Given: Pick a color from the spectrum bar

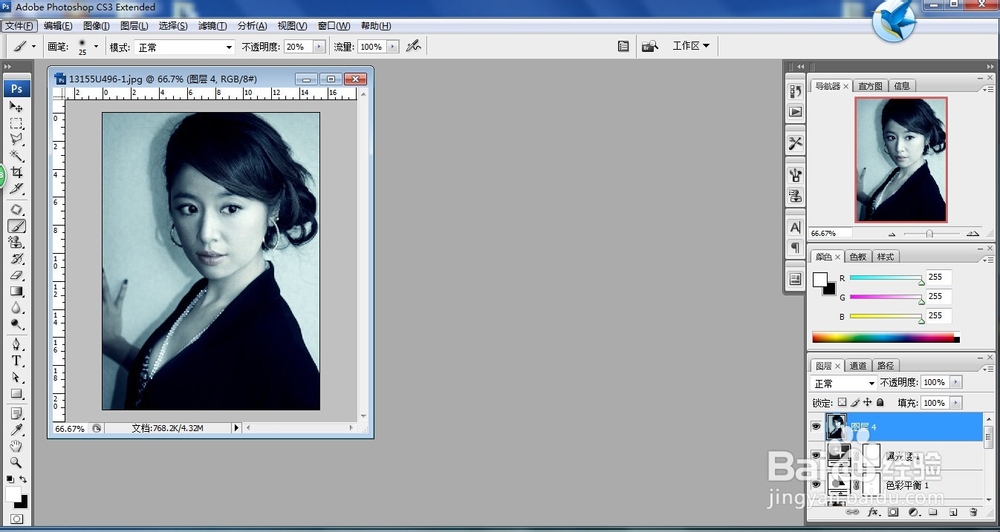Looking at the screenshot, I should (x=885, y=337).
